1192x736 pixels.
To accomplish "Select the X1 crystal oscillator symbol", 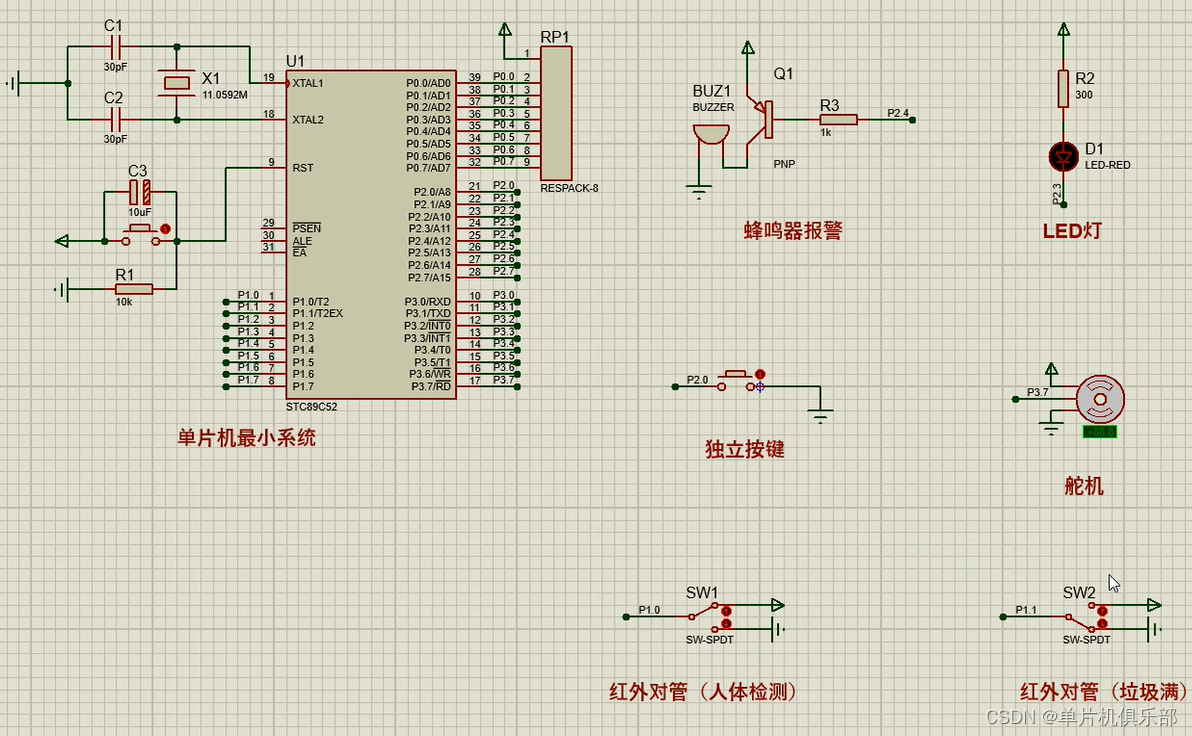I will (x=176, y=83).
